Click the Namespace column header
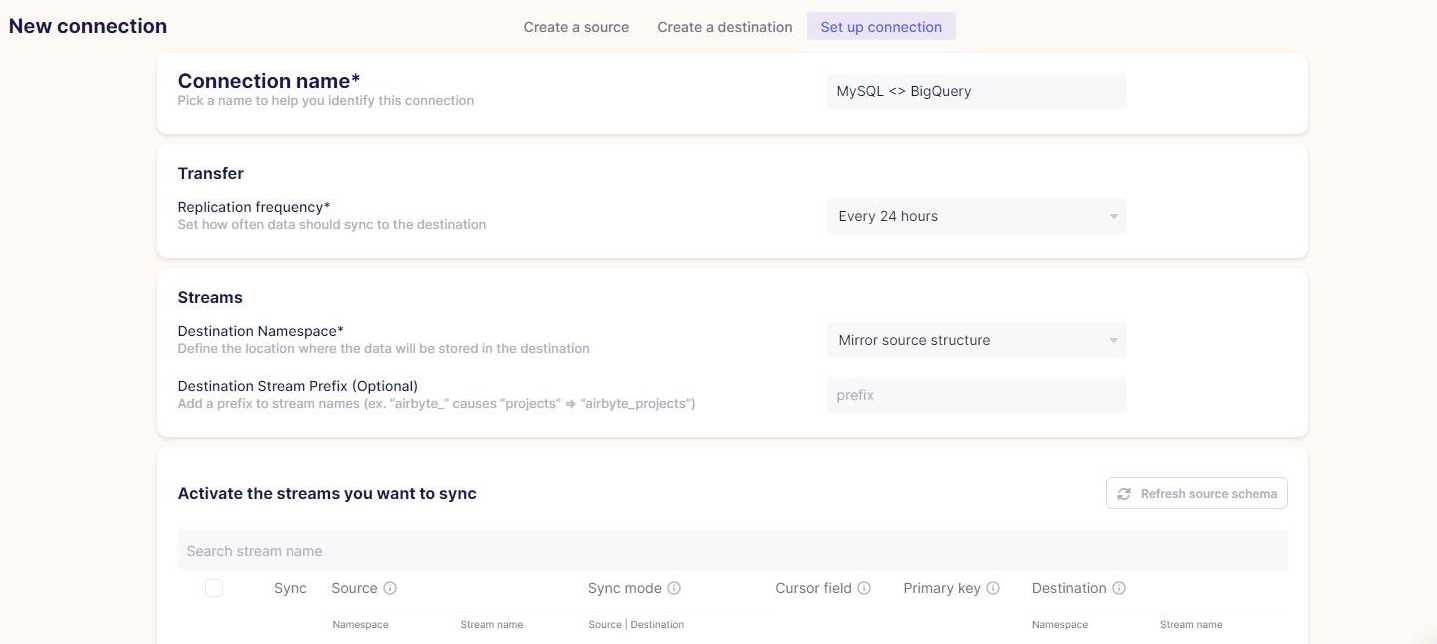Image resolution: width=1437 pixels, height=644 pixels. 359,624
